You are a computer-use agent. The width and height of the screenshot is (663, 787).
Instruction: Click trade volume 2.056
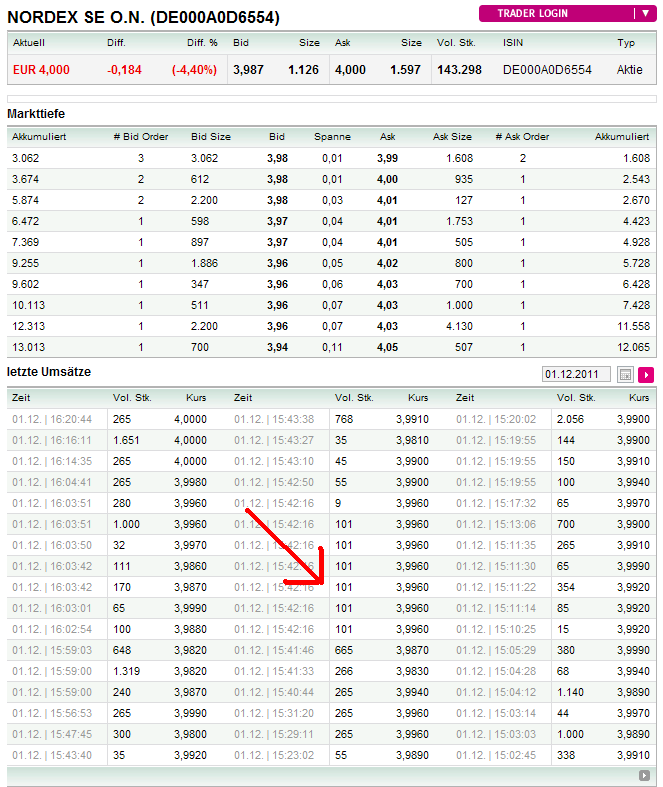(x=570, y=419)
